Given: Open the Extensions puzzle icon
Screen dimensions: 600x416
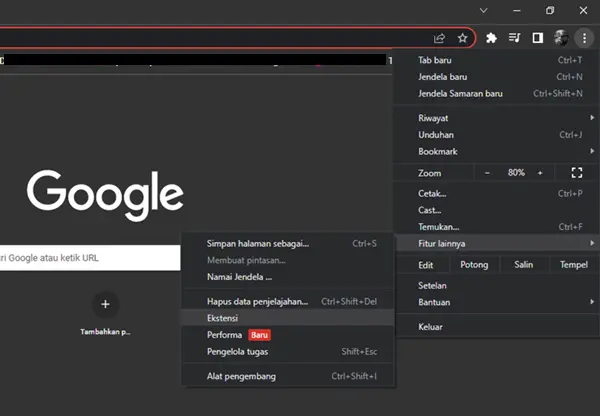Looking at the screenshot, I should tap(491, 38).
